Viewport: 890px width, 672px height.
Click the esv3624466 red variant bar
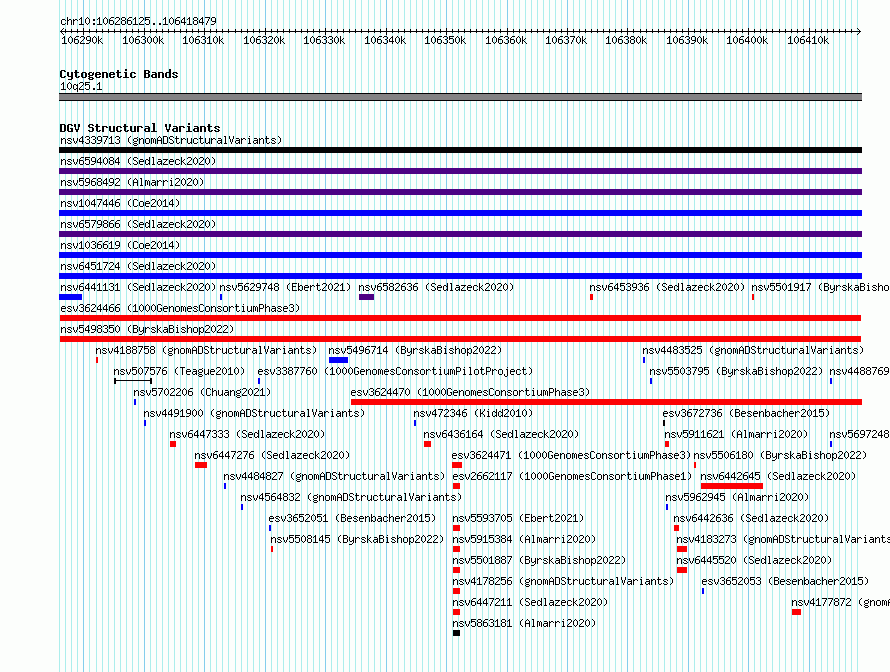pos(460,318)
